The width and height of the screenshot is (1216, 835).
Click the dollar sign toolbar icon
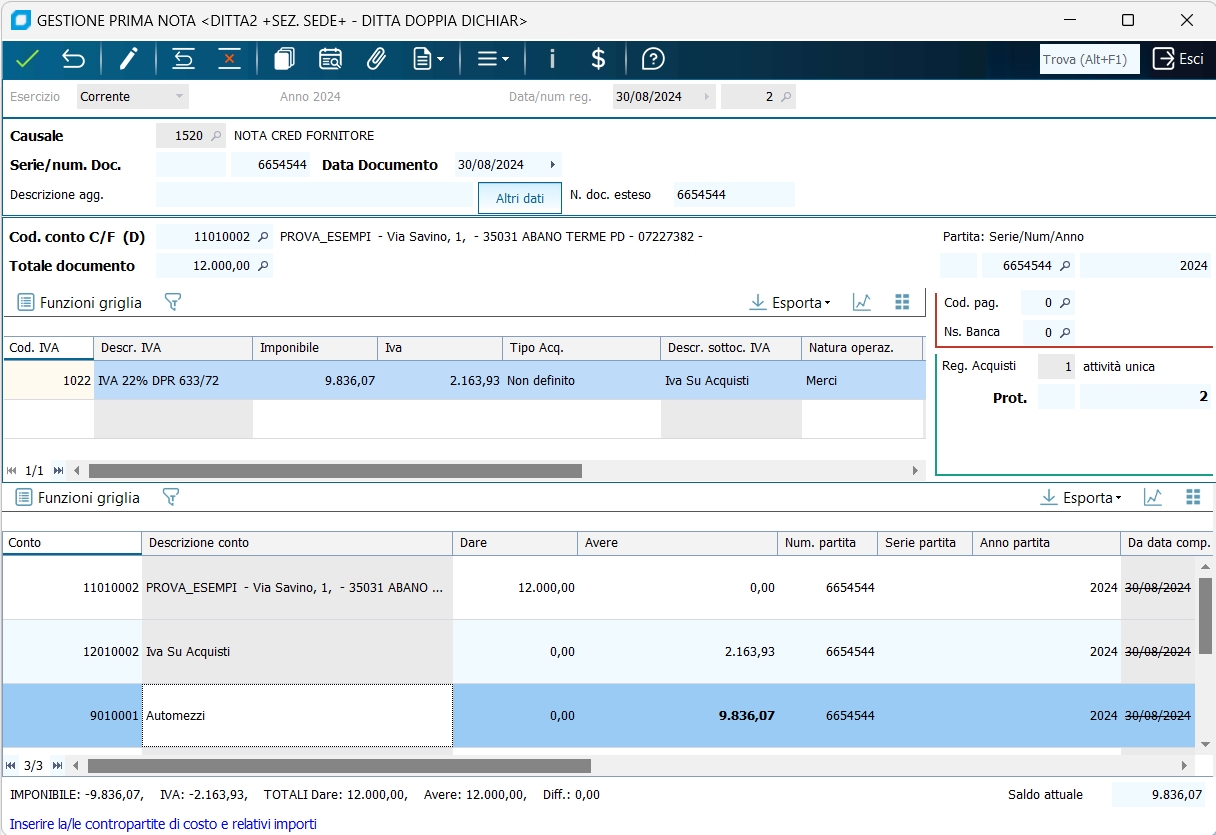[x=598, y=59]
